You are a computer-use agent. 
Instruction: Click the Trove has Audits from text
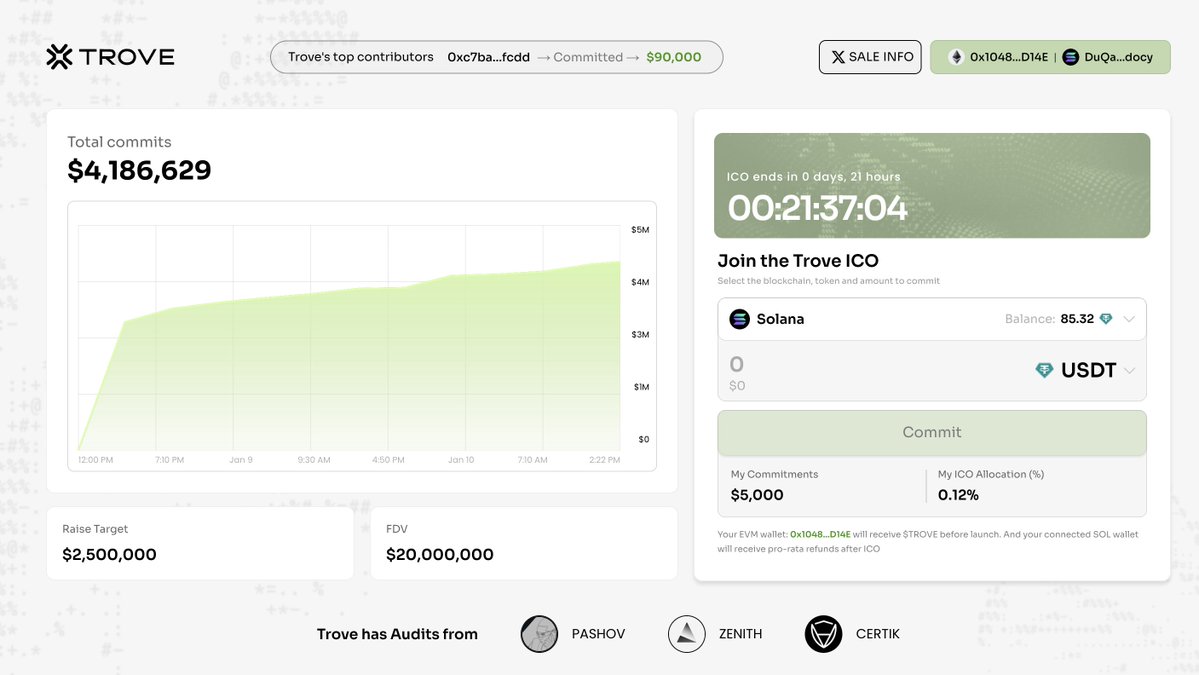(397, 634)
